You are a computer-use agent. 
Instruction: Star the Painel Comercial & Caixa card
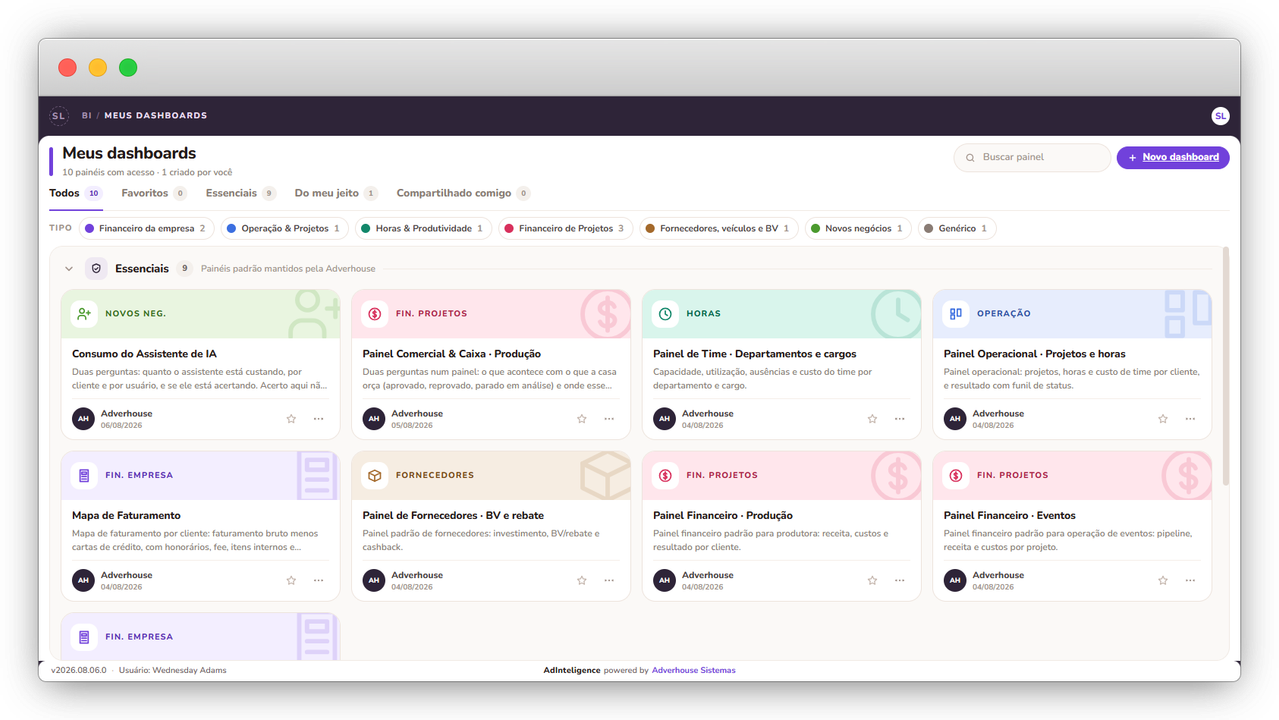coord(582,419)
